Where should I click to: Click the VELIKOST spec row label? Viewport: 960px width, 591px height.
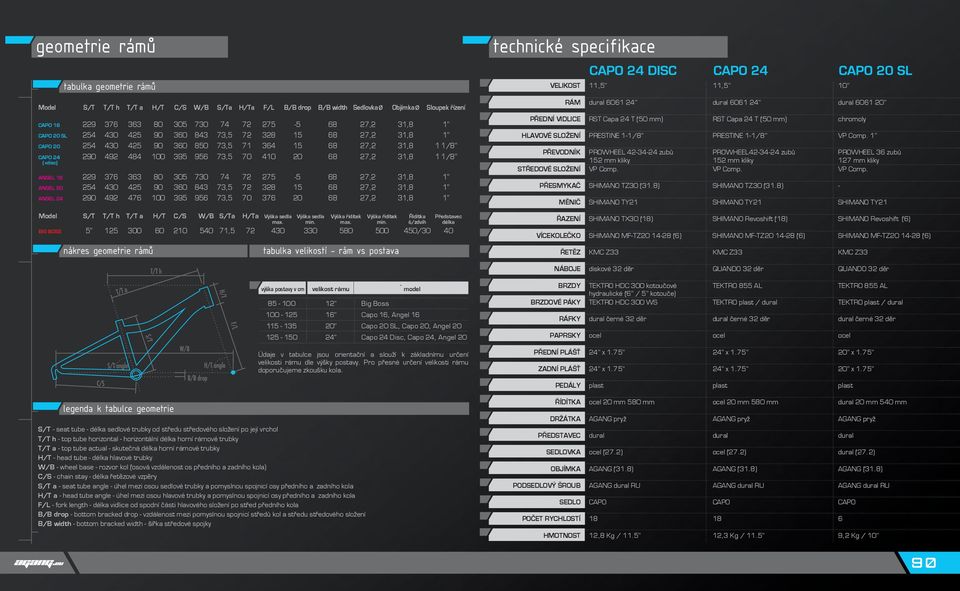point(536,85)
